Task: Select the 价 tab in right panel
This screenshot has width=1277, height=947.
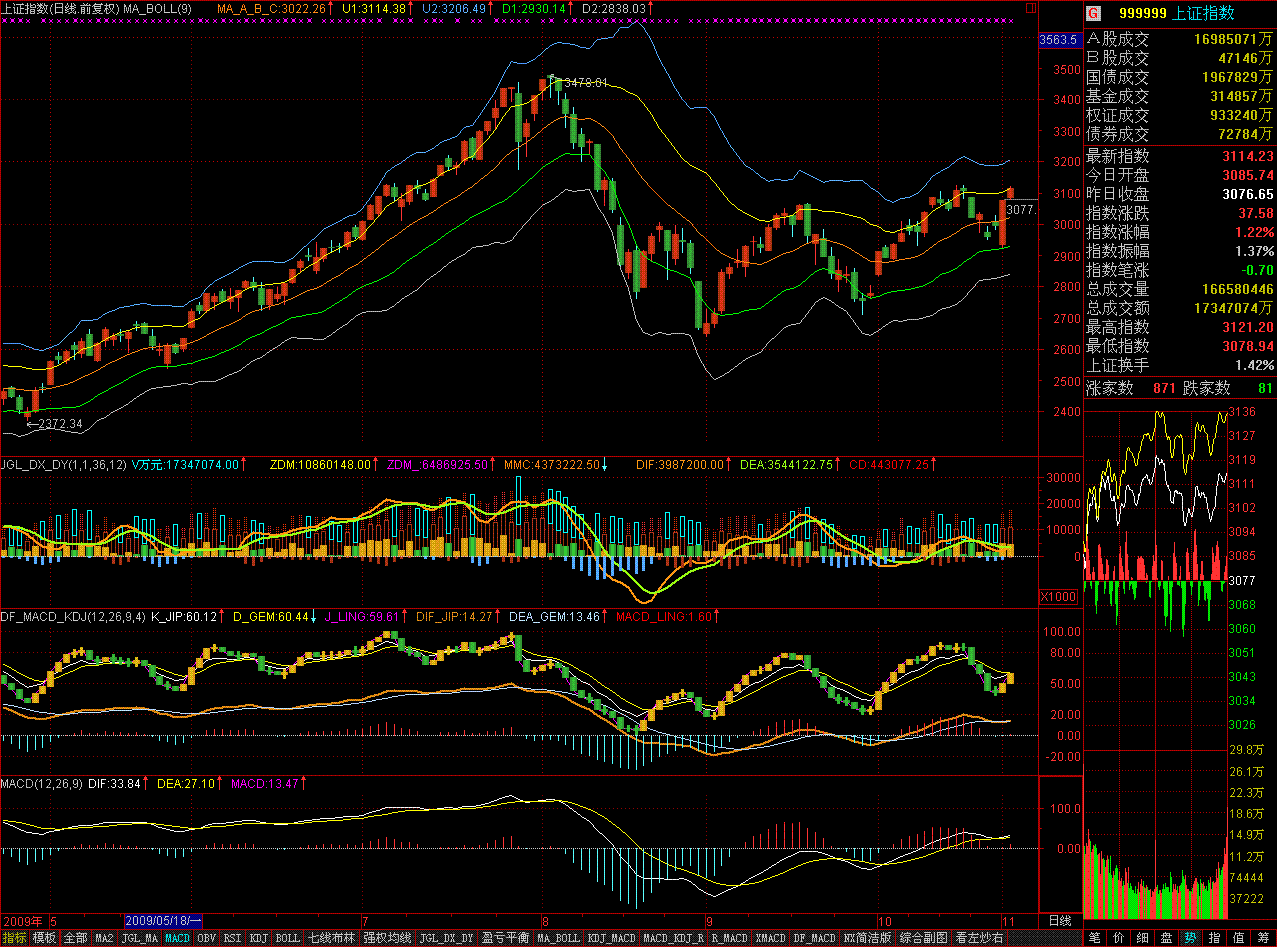Action: pos(1119,938)
